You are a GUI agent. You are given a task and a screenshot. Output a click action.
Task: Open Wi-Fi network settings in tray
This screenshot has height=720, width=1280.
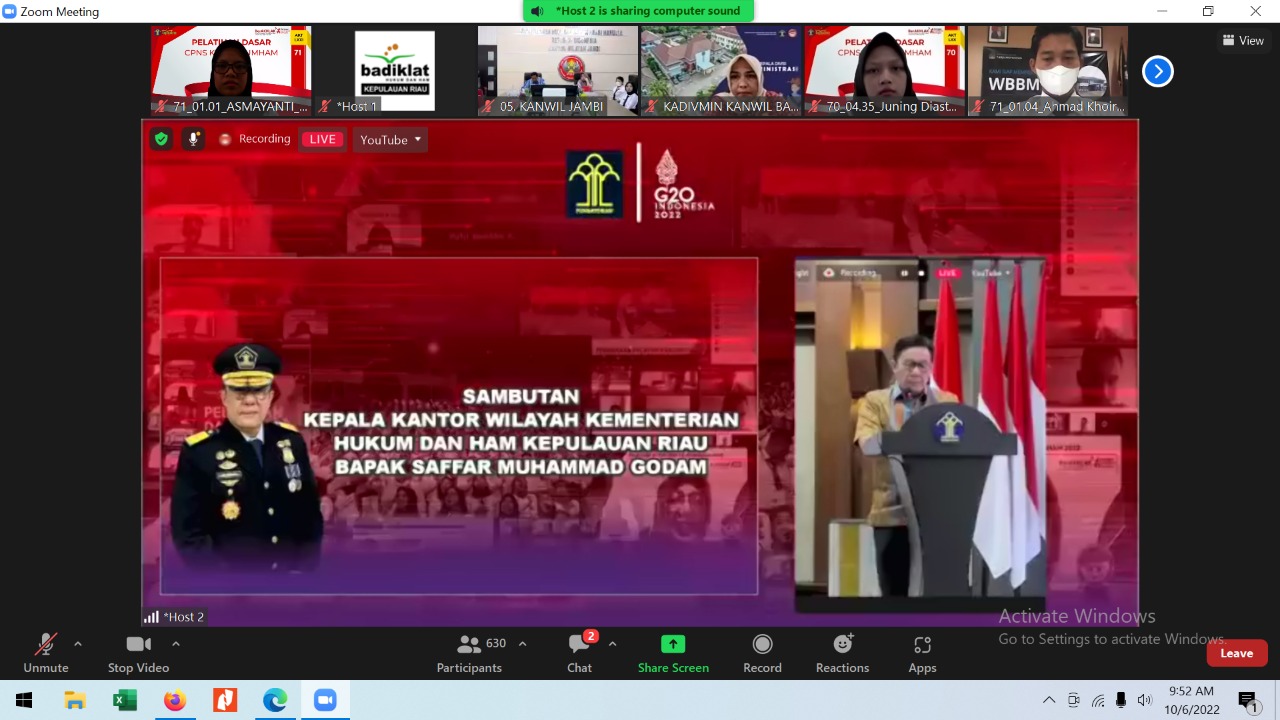[1098, 700]
